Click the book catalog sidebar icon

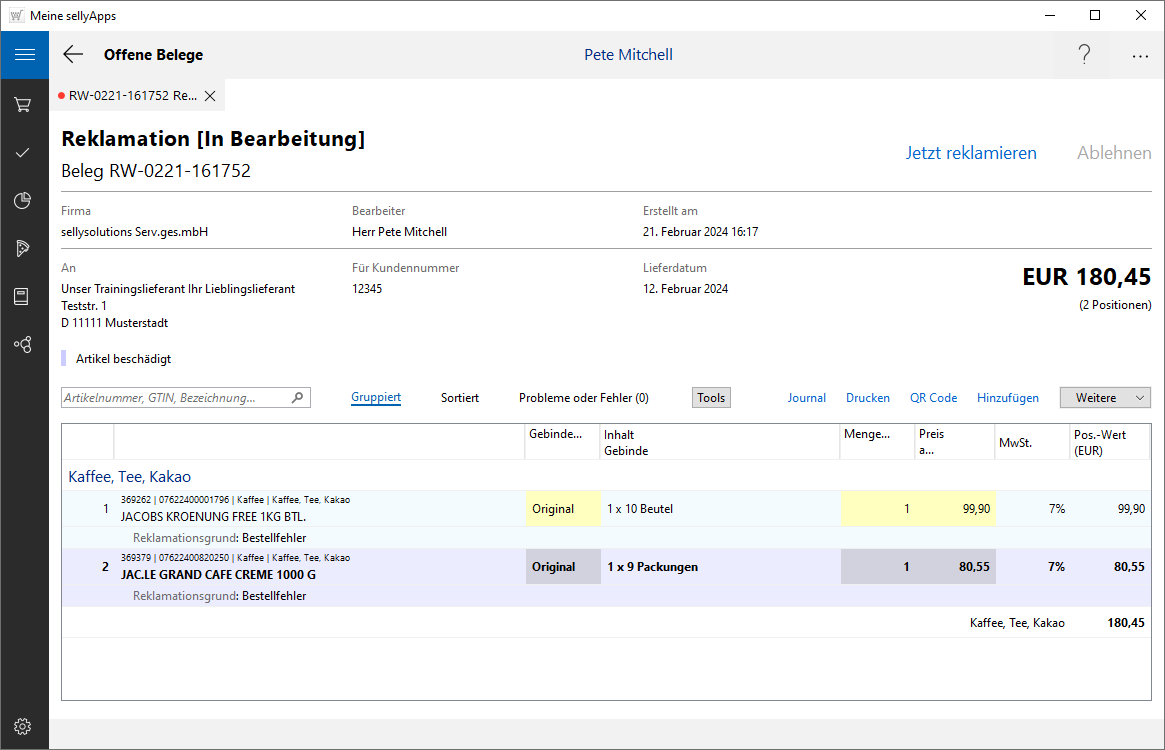pos(23,296)
